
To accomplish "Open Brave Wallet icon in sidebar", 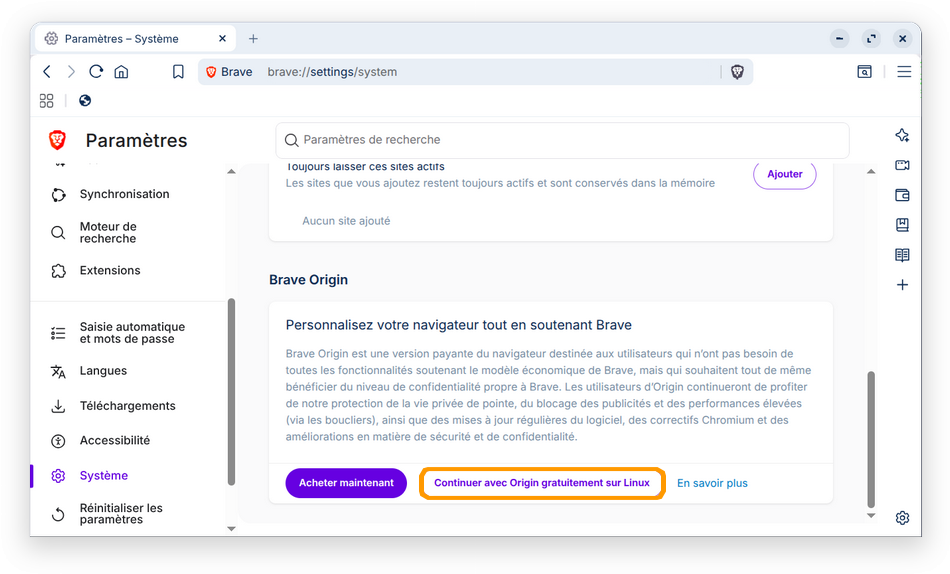I will [x=902, y=195].
